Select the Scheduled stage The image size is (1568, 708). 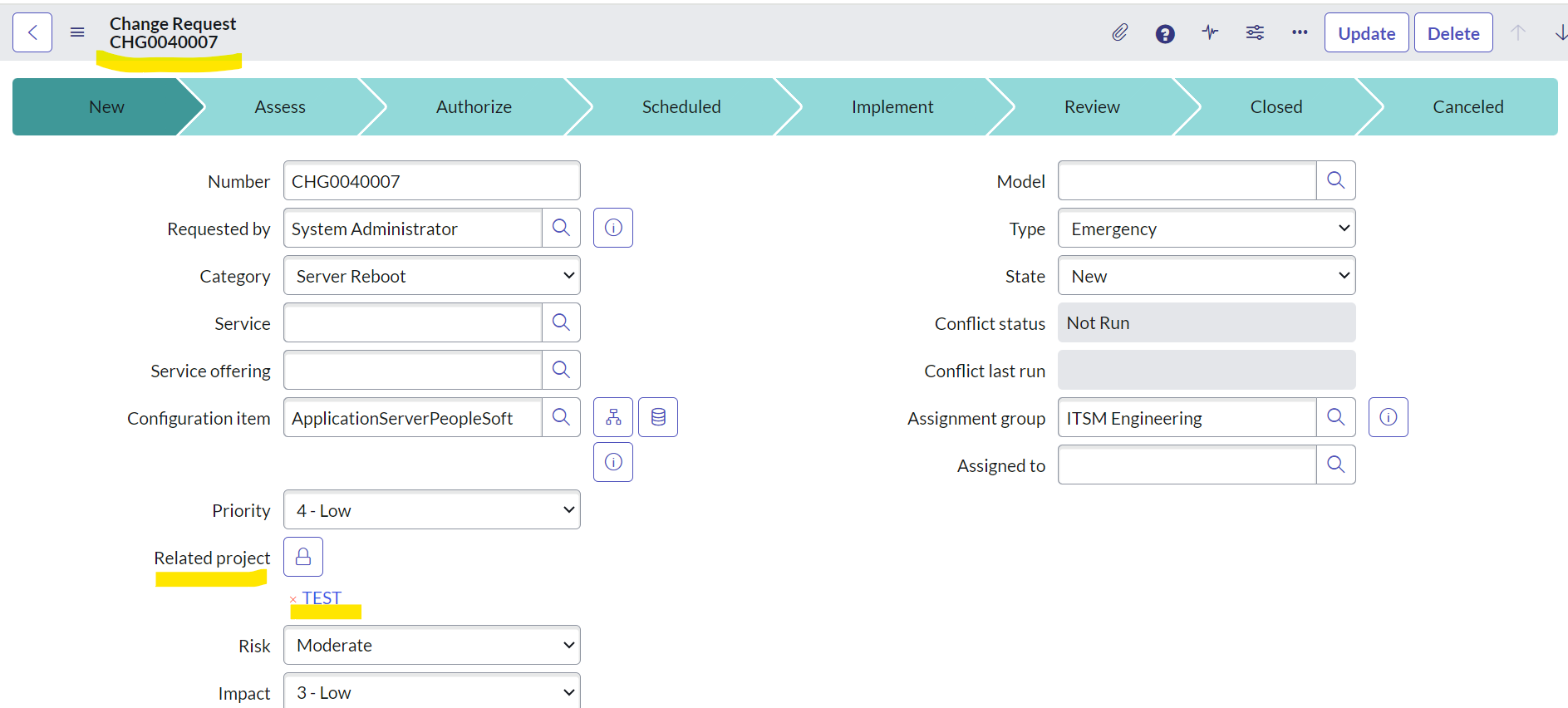coord(681,107)
